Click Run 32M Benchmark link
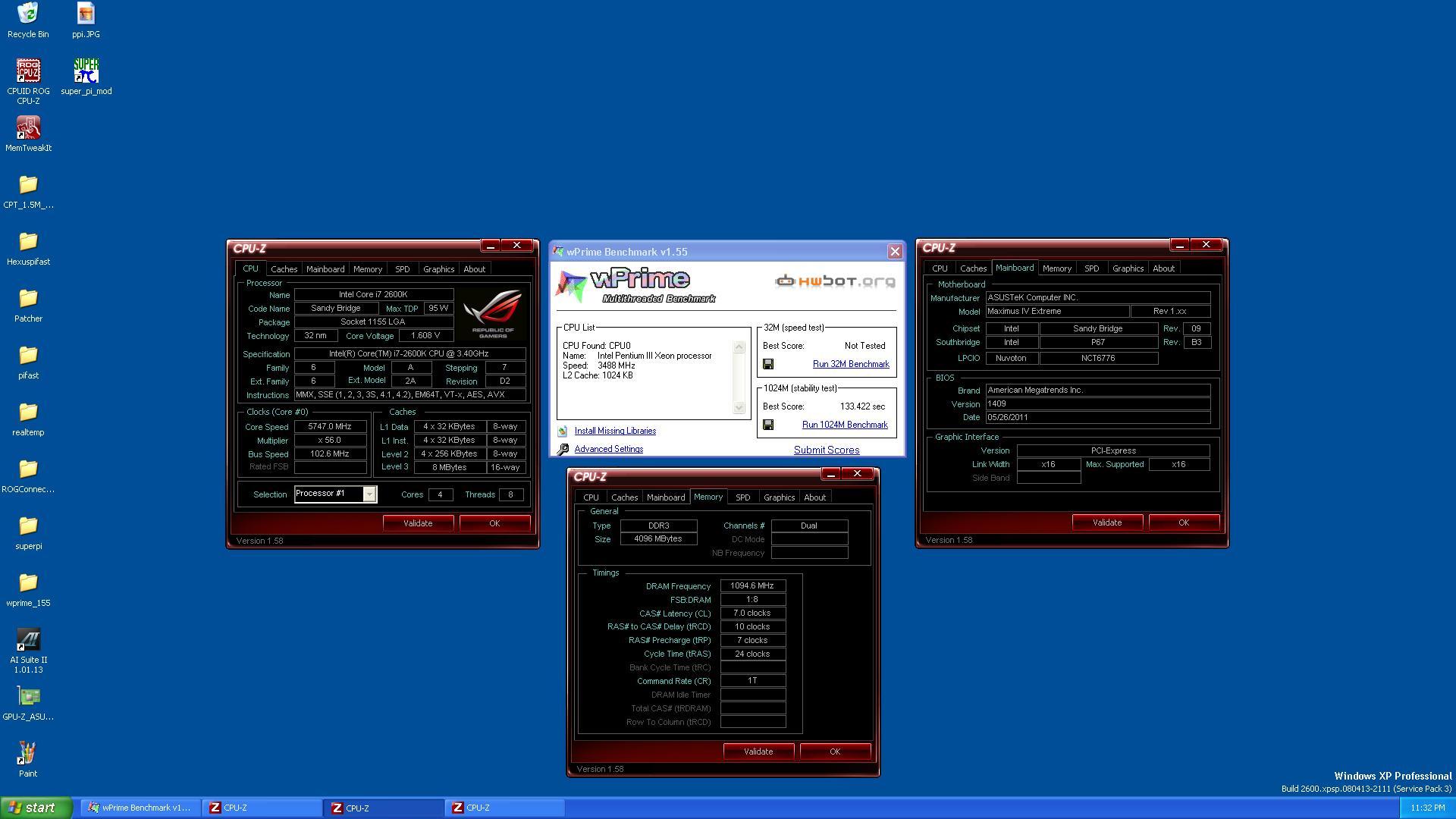The image size is (1456, 819). [851, 364]
